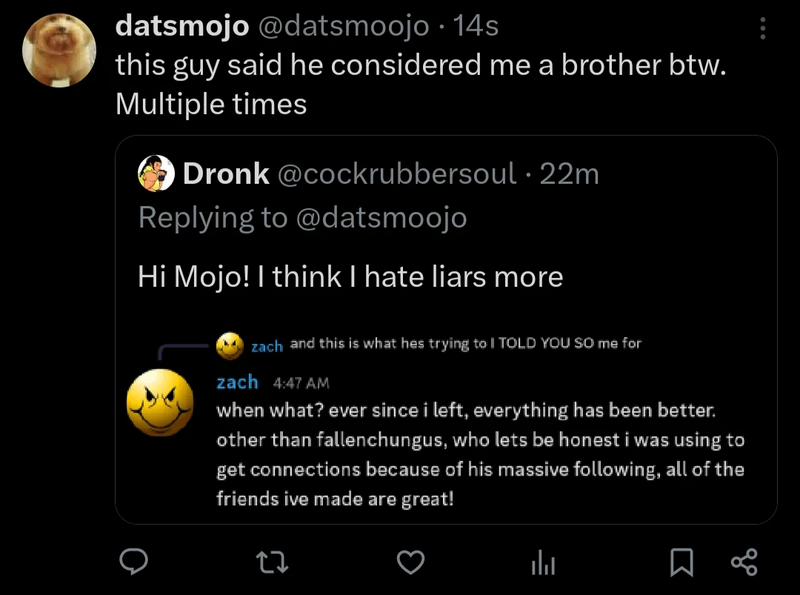Click the blue zach username in message

[237, 382]
